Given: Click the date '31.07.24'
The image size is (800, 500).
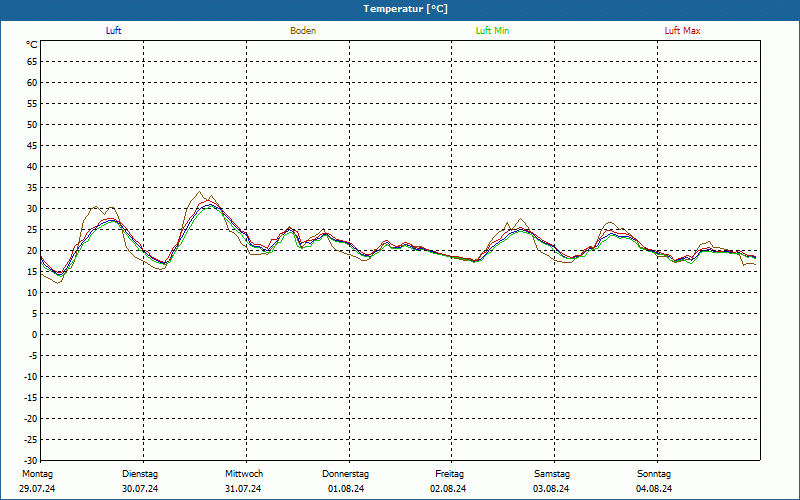Looking at the screenshot, I should [x=243, y=489].
